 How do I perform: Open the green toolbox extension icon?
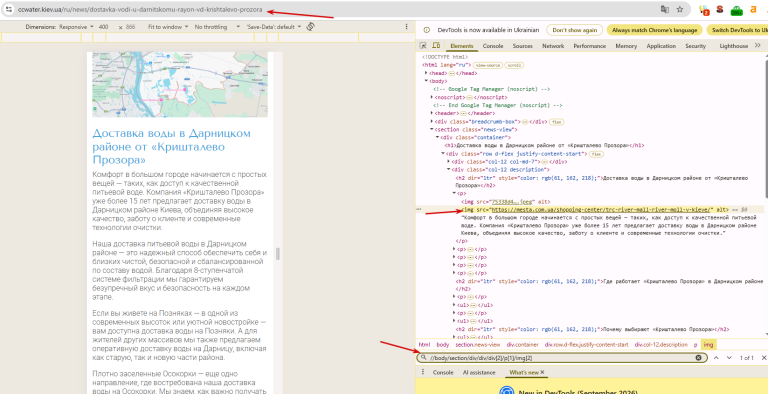coord(736,10)
